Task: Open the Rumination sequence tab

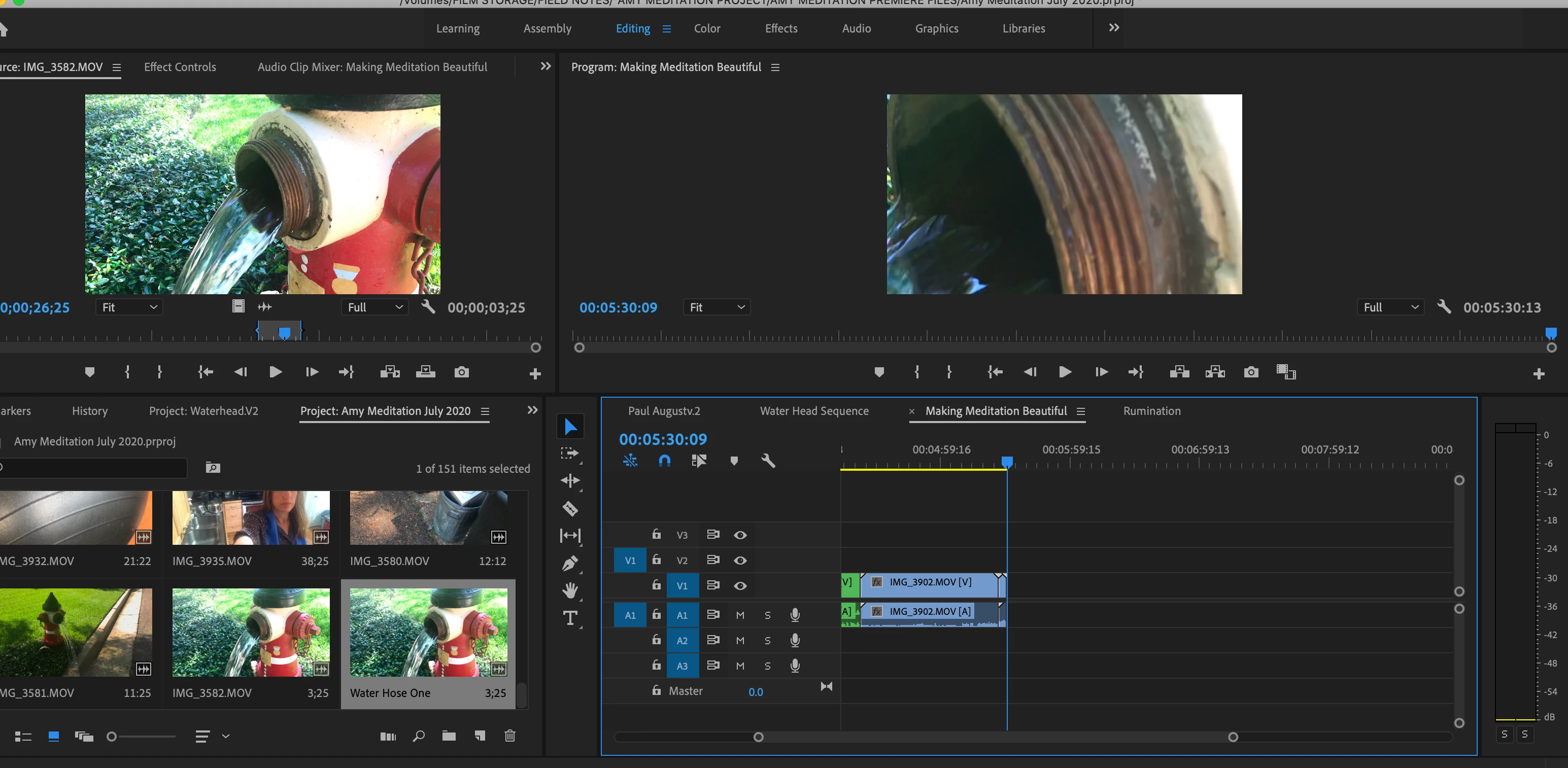Action: pyautogui.click(x=1152, y=411)
